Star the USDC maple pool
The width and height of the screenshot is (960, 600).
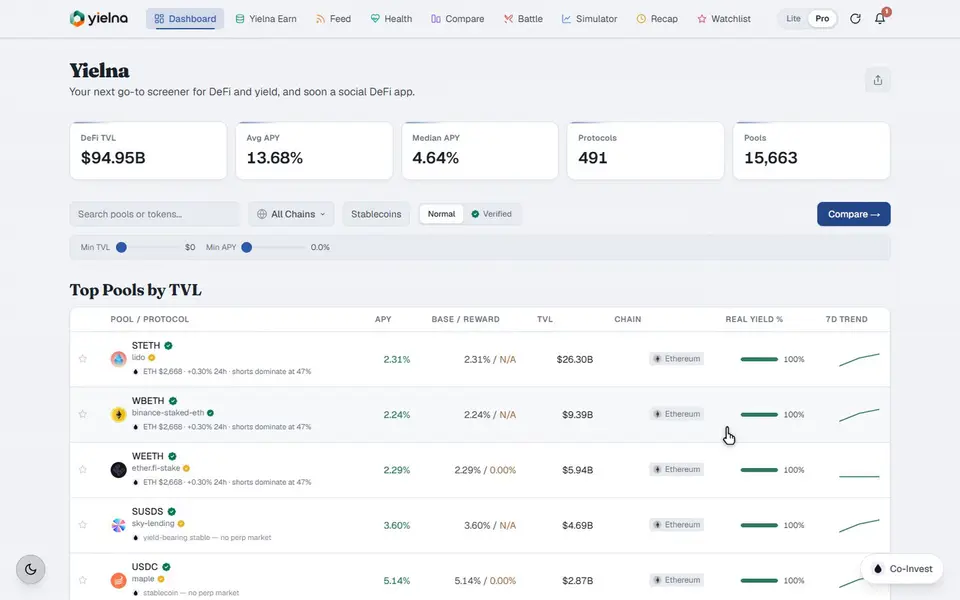[83, 580]
